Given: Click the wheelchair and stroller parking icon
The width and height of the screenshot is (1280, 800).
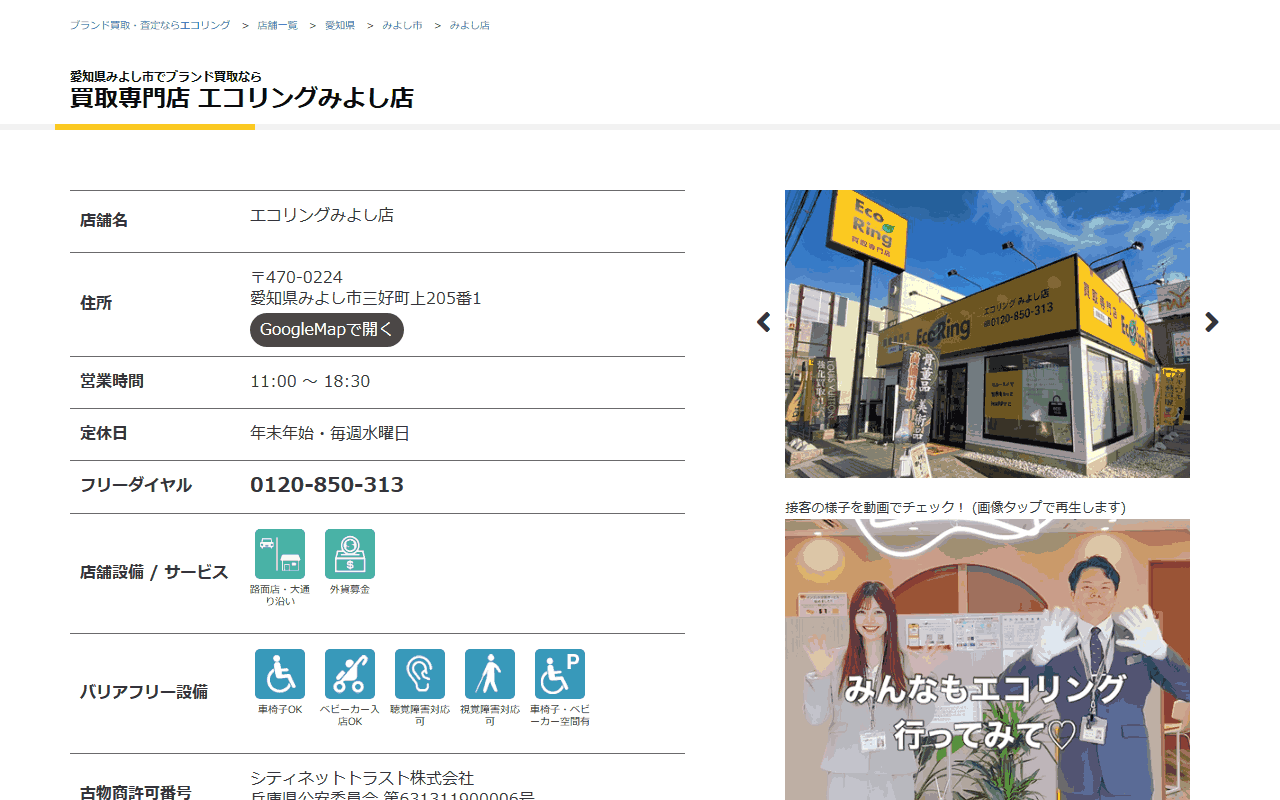Looking at the screenshot, I should [x=560, y=674].
